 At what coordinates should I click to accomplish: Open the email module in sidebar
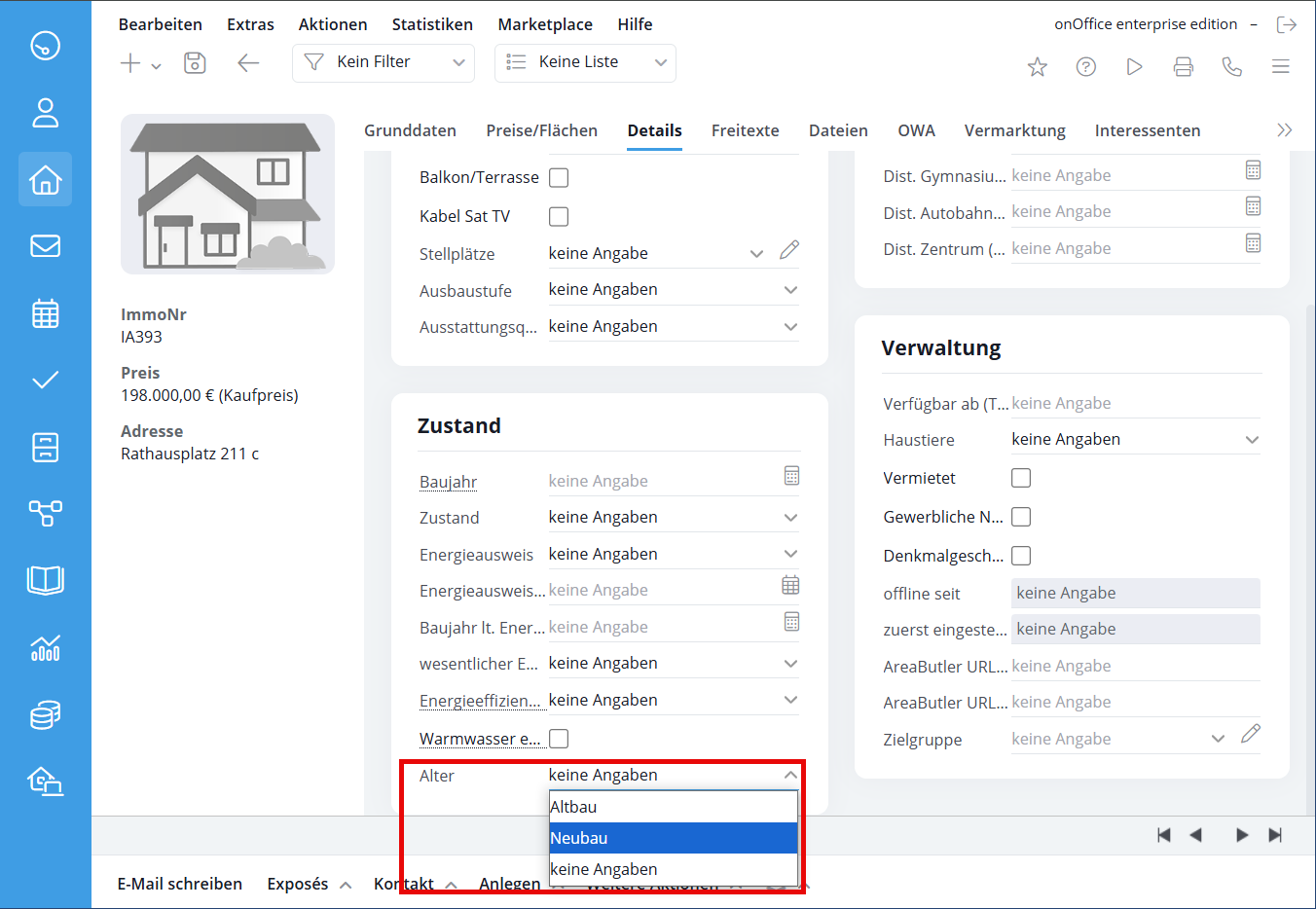45,246
